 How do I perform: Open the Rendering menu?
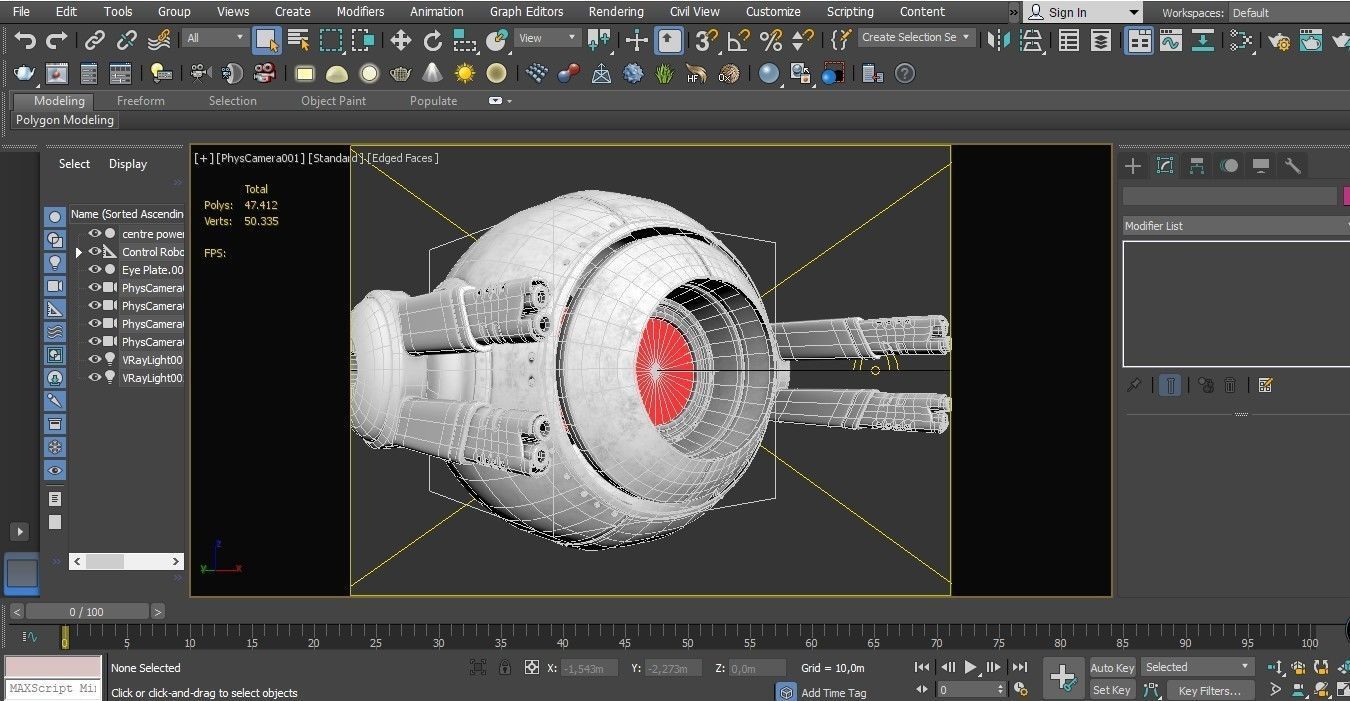pos(616,12)
